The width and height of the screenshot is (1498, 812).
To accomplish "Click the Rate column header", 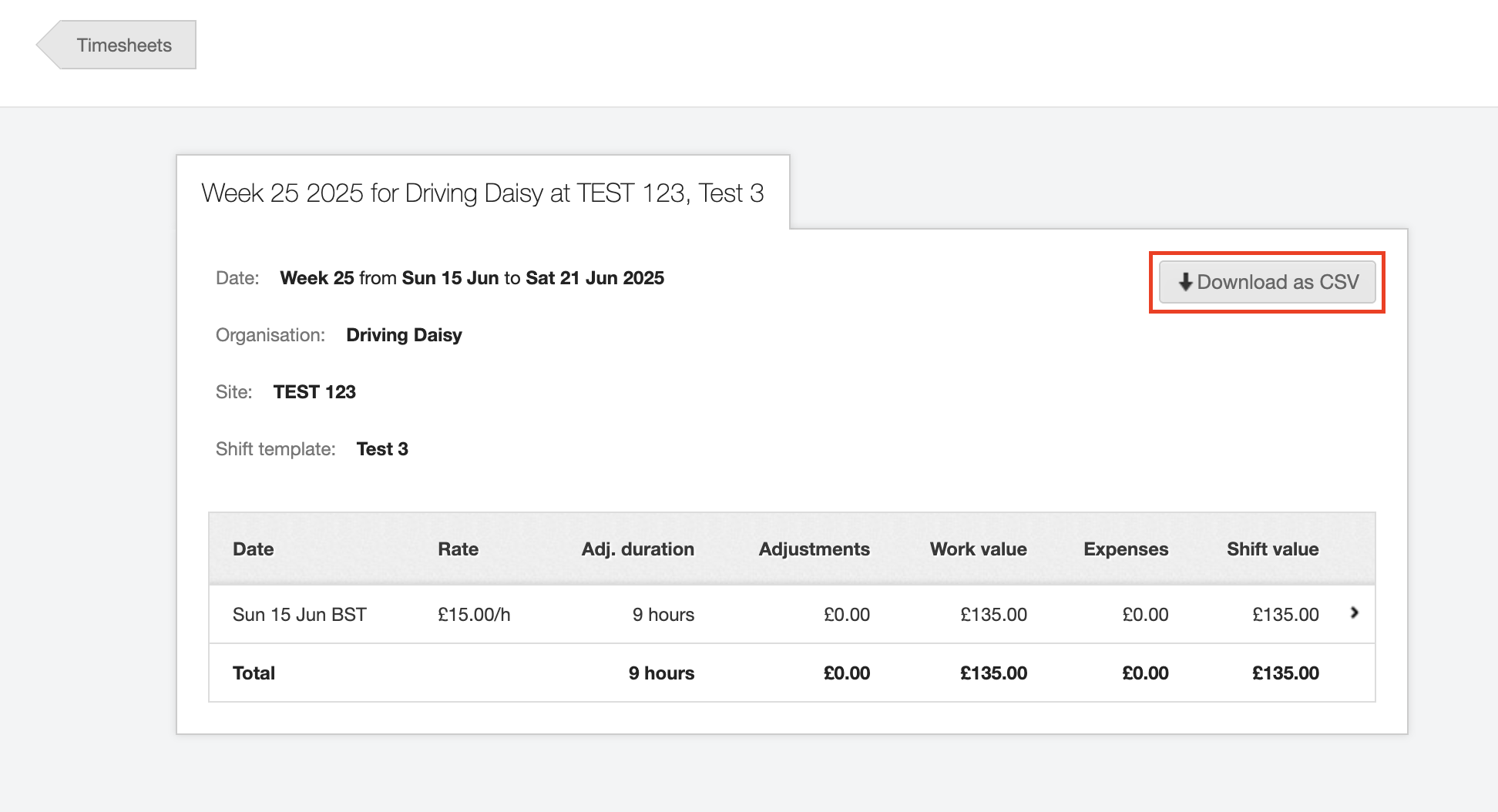I will pyautogui.click(x=458, y=549).
